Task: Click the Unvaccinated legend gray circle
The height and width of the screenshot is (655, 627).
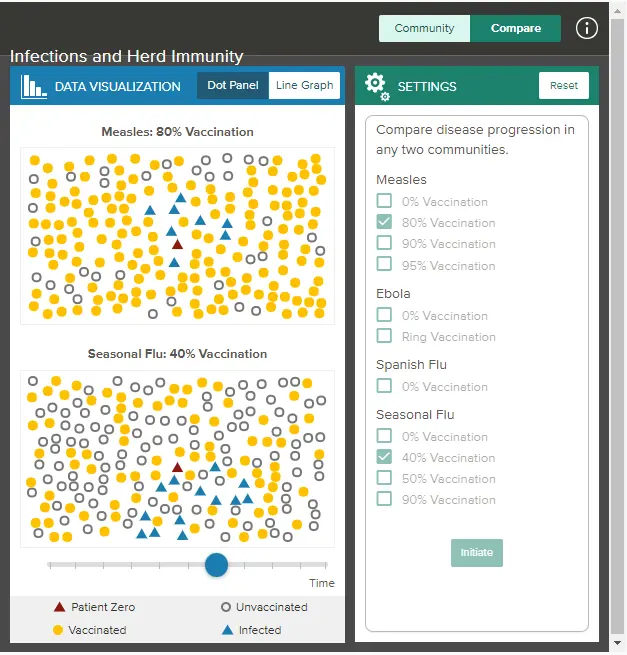Action: (226, 607)
